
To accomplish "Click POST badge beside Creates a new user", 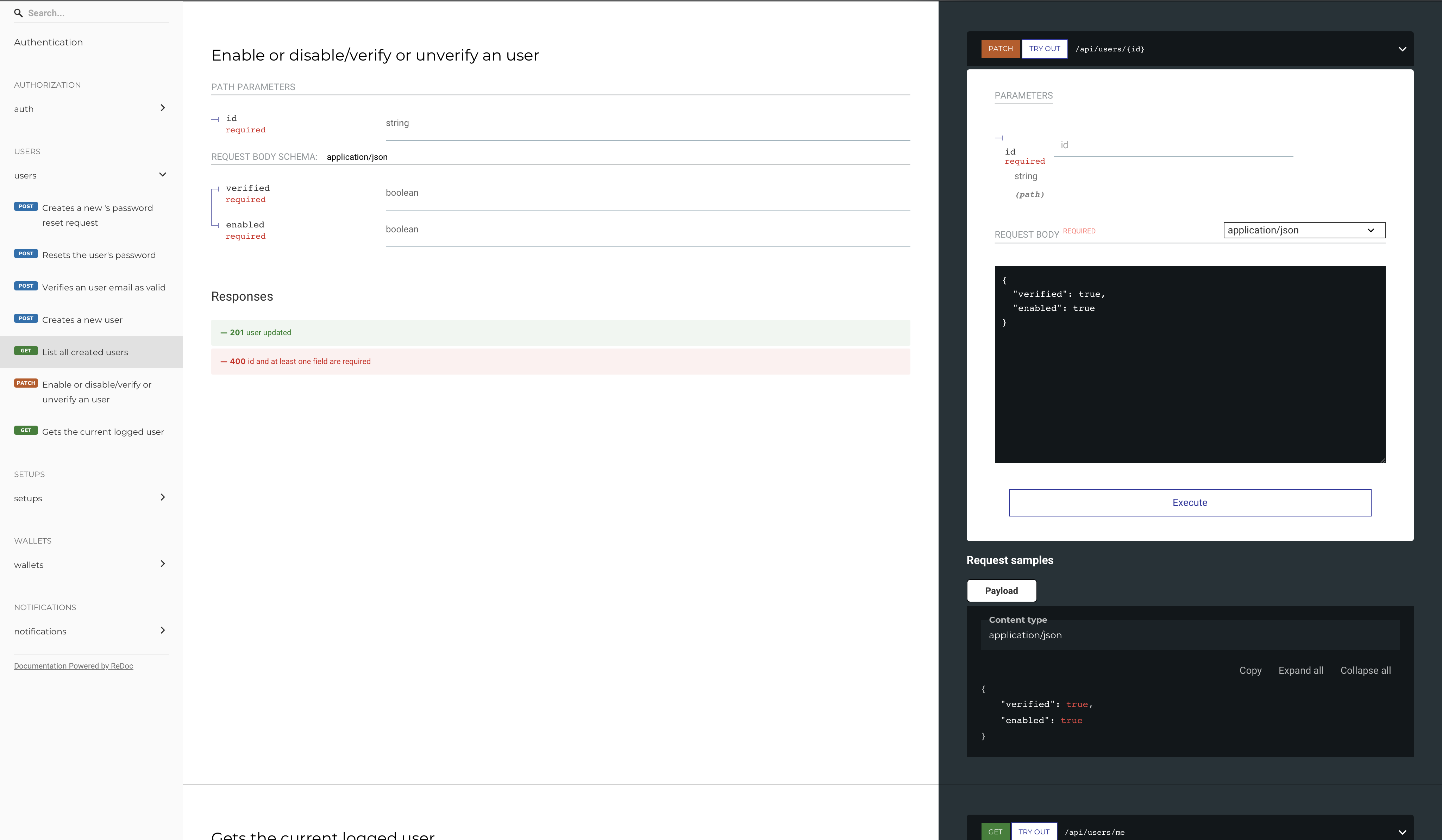I will pyautogui.click(x=26, y=318).
